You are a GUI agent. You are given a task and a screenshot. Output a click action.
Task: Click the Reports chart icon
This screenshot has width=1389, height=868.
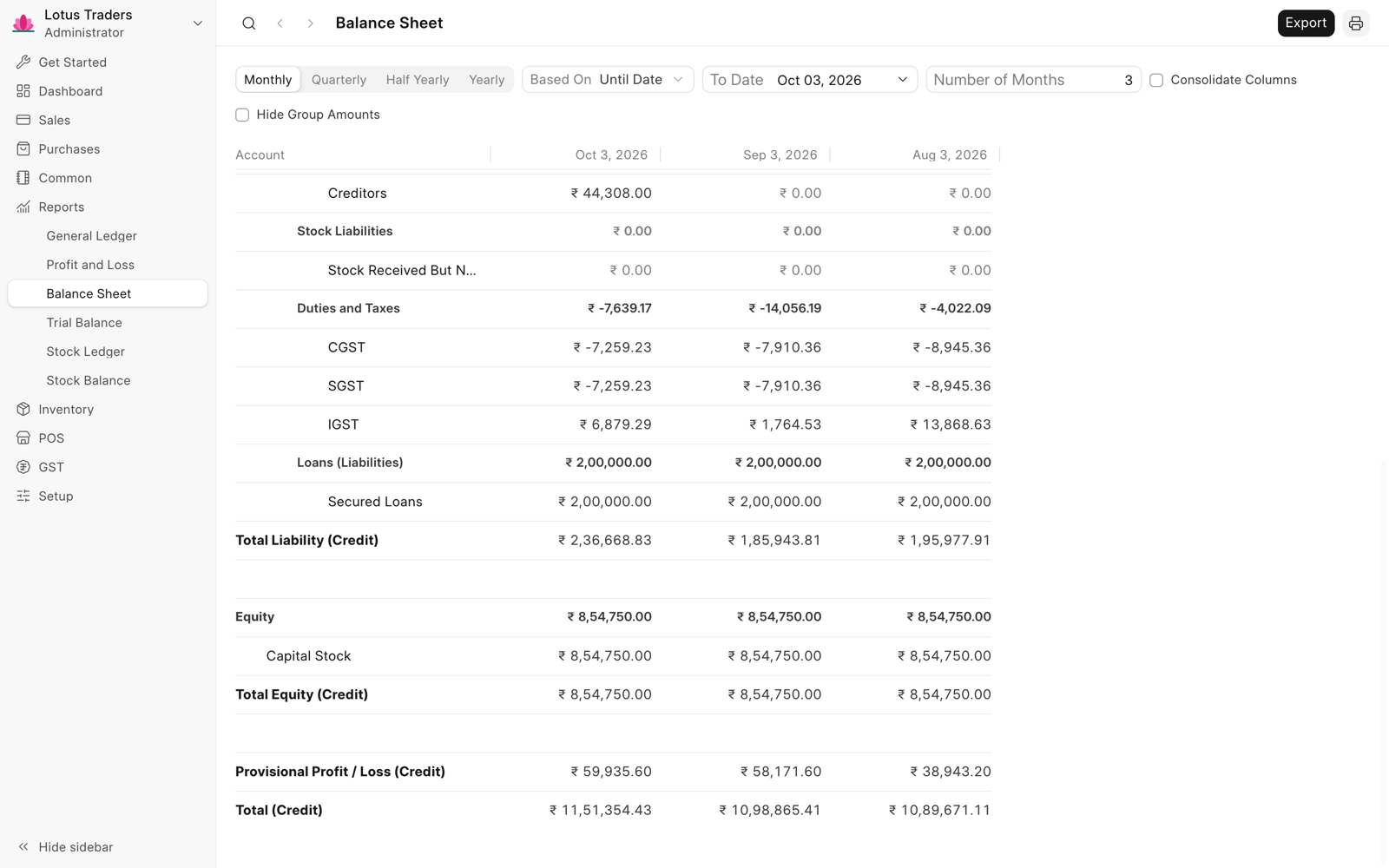(23, 207)
